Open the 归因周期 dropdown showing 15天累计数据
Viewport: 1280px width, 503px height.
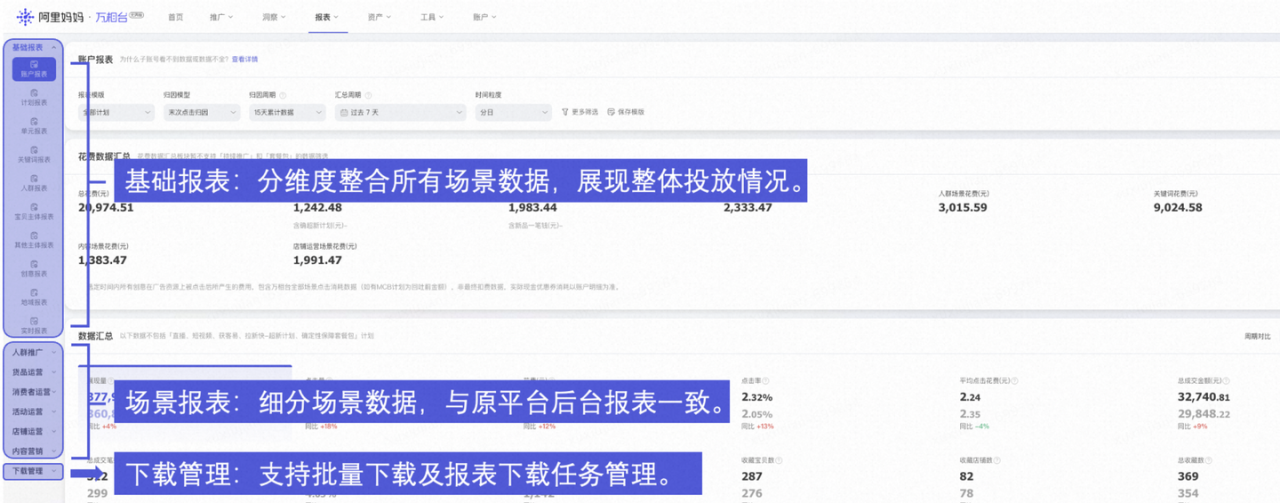(287, 113)
